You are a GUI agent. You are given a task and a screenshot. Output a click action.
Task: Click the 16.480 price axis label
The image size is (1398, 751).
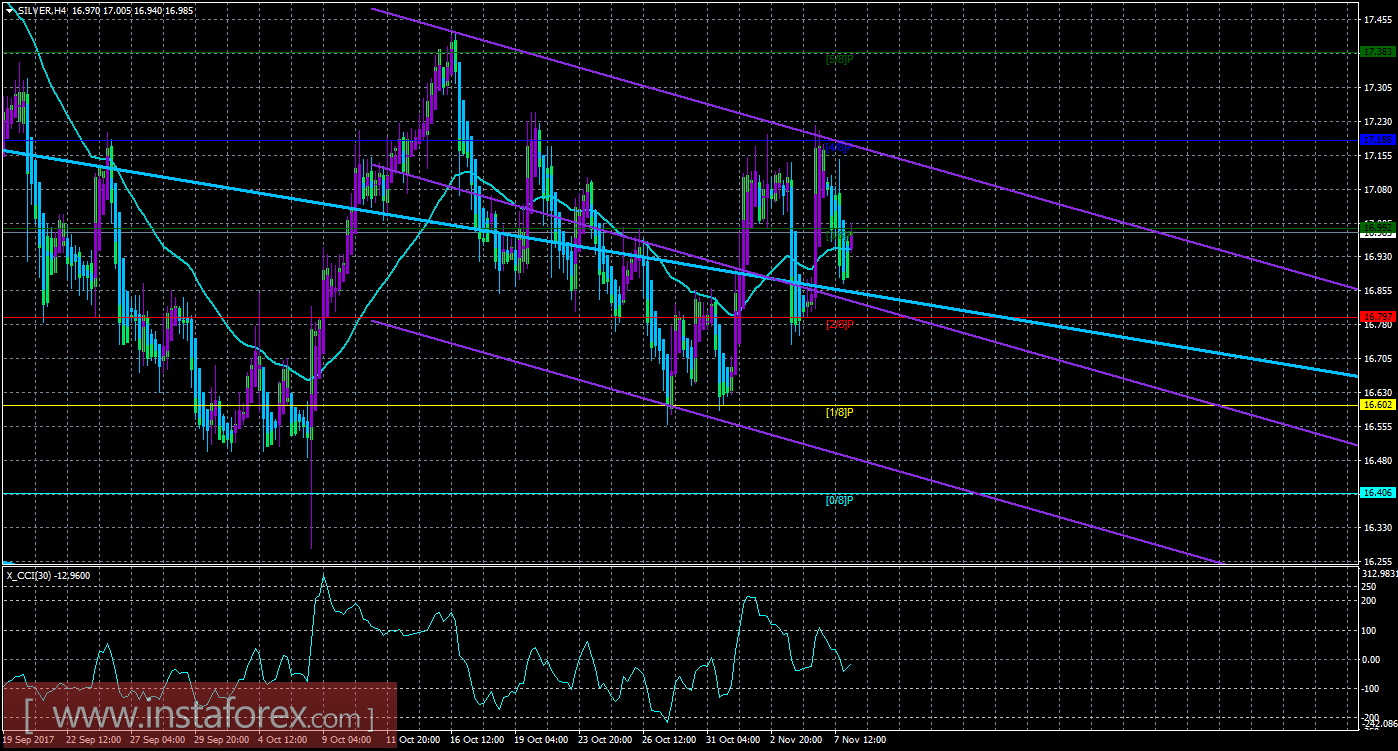(x=1378, y=460)
